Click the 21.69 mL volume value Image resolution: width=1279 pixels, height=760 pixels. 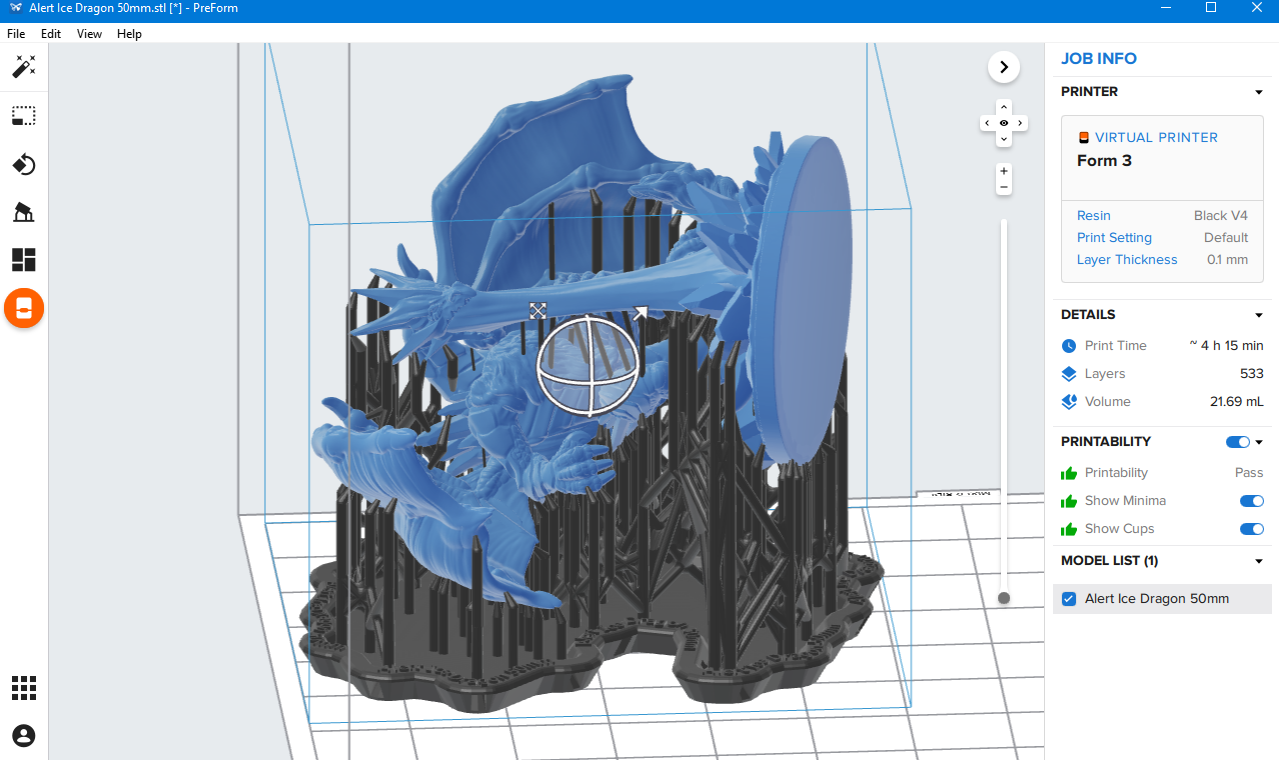pyautogui.click(x=1237, y=402)
